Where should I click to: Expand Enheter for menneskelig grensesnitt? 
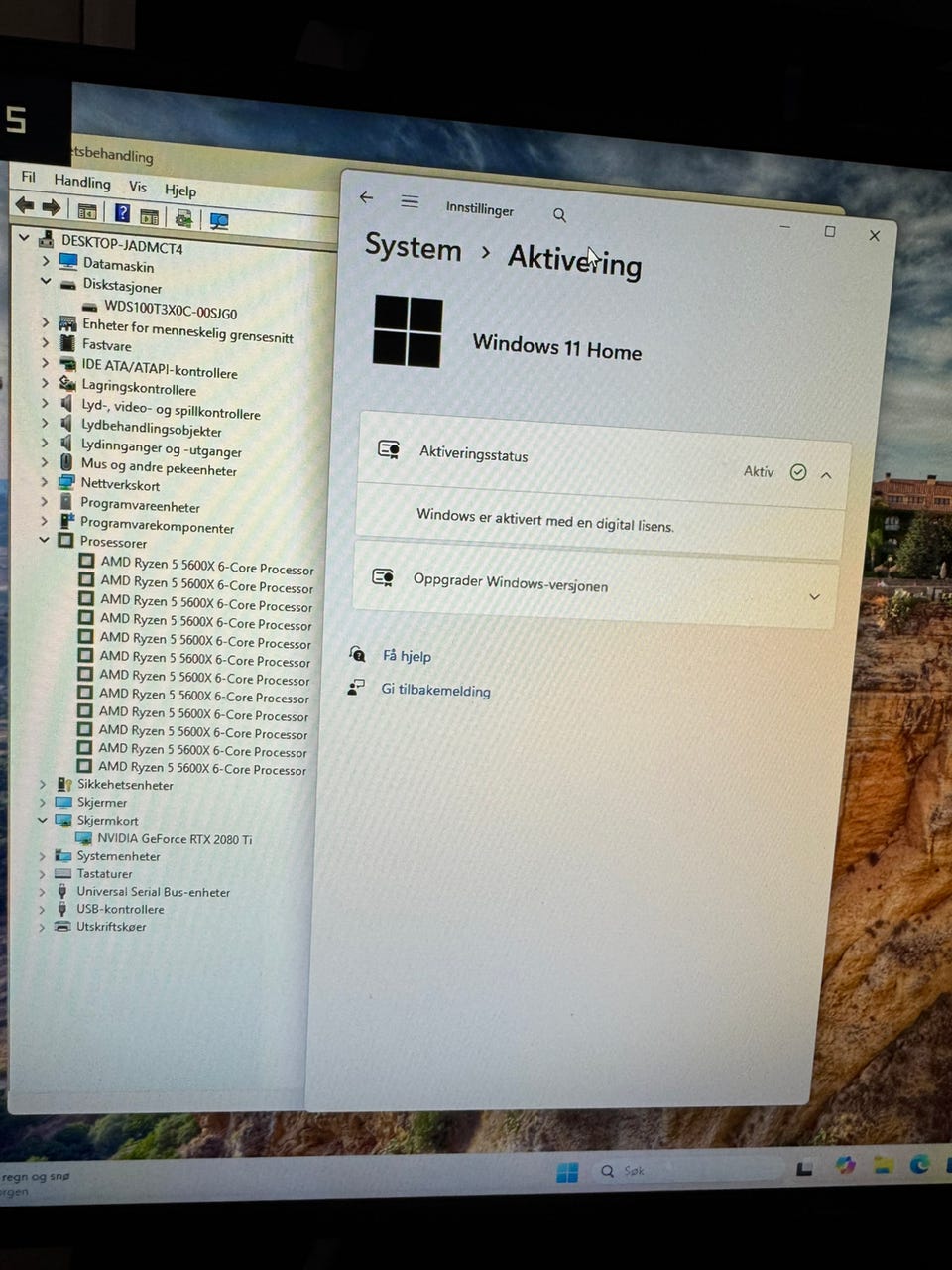46,322
